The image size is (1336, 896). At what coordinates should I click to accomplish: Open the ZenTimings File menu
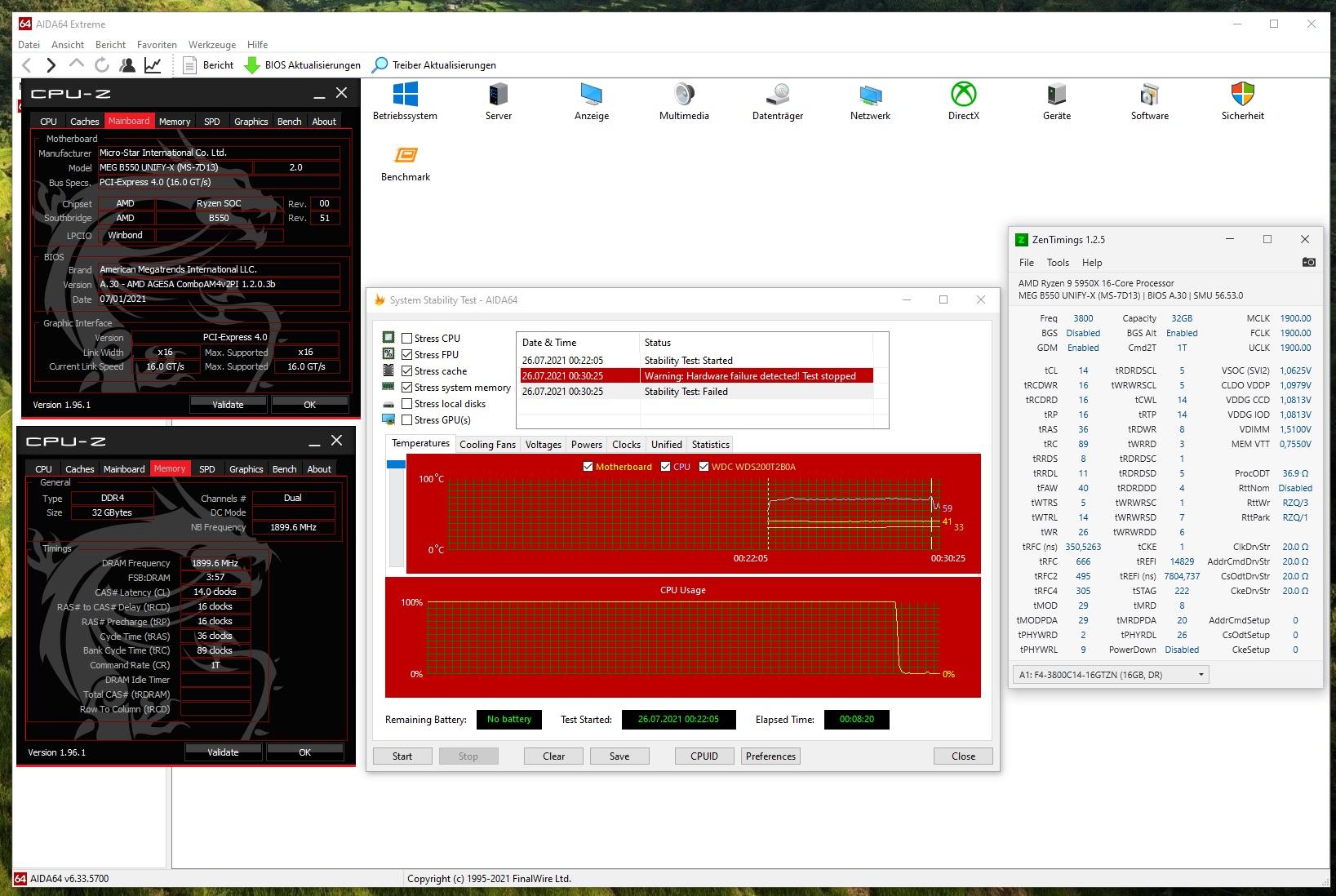(1027, 263)
